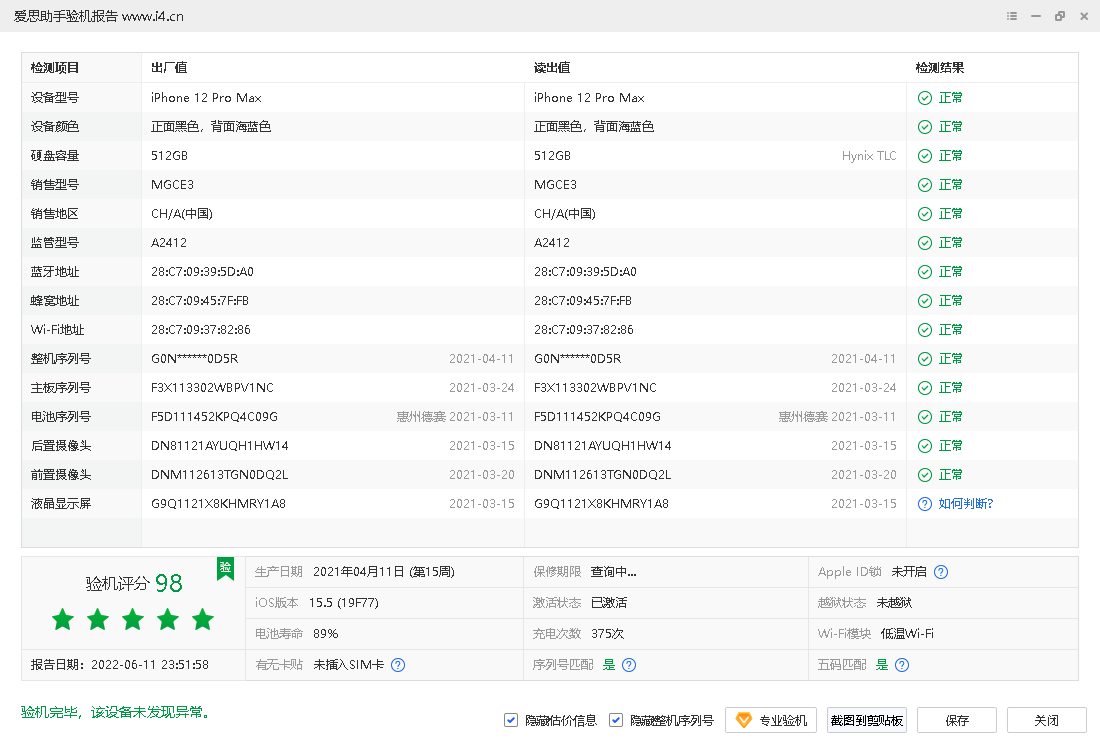Image resolution: width=1100 pixels, height=749 pixels.
Task: Click the 验机评分 98 score
Action: pos(134,583)
